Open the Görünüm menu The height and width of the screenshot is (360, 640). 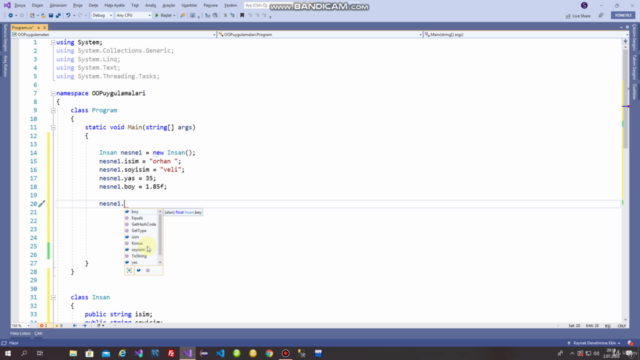(x=58, y=5)
